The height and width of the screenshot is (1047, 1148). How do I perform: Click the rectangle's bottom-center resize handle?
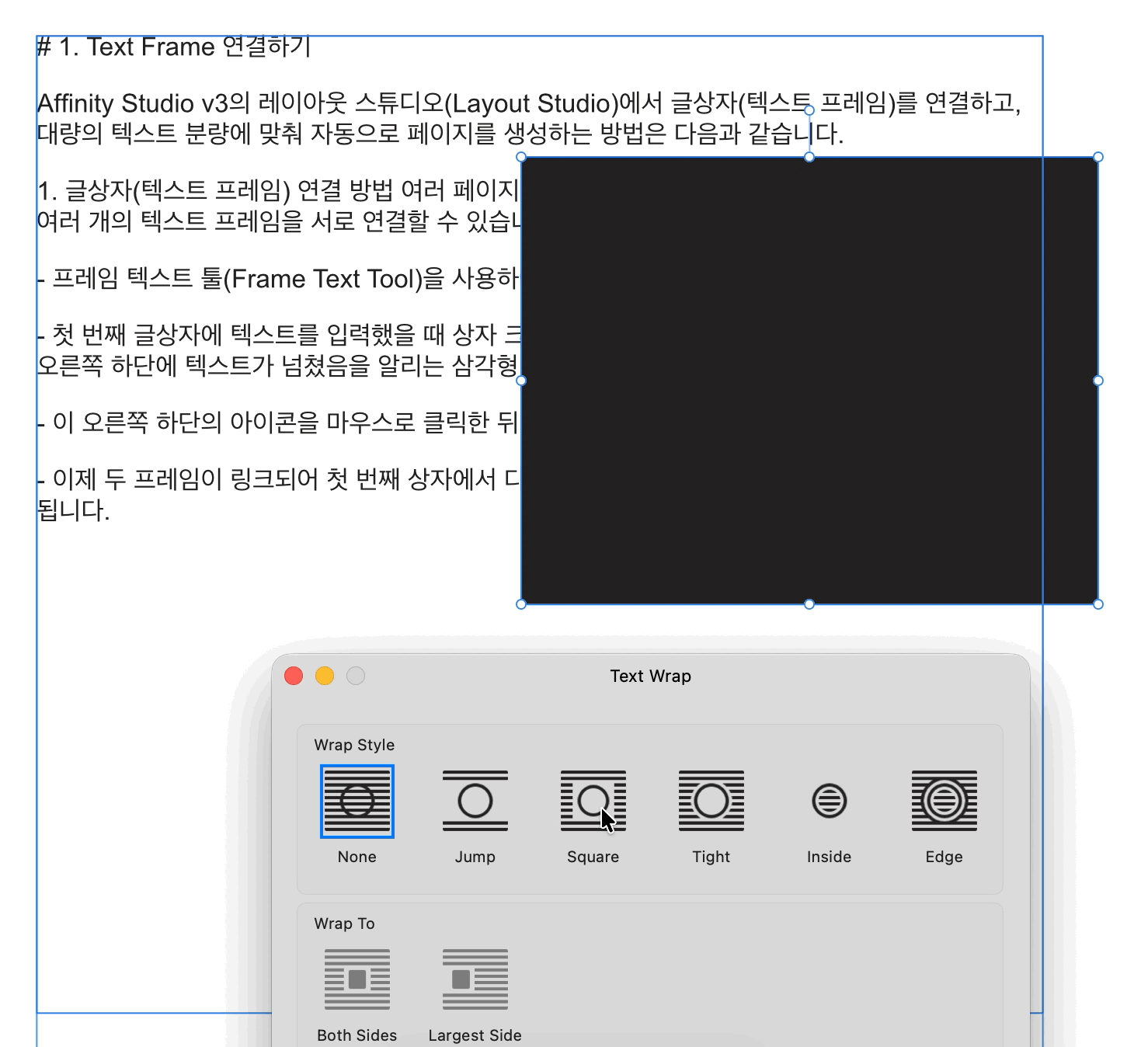point(809,604)
